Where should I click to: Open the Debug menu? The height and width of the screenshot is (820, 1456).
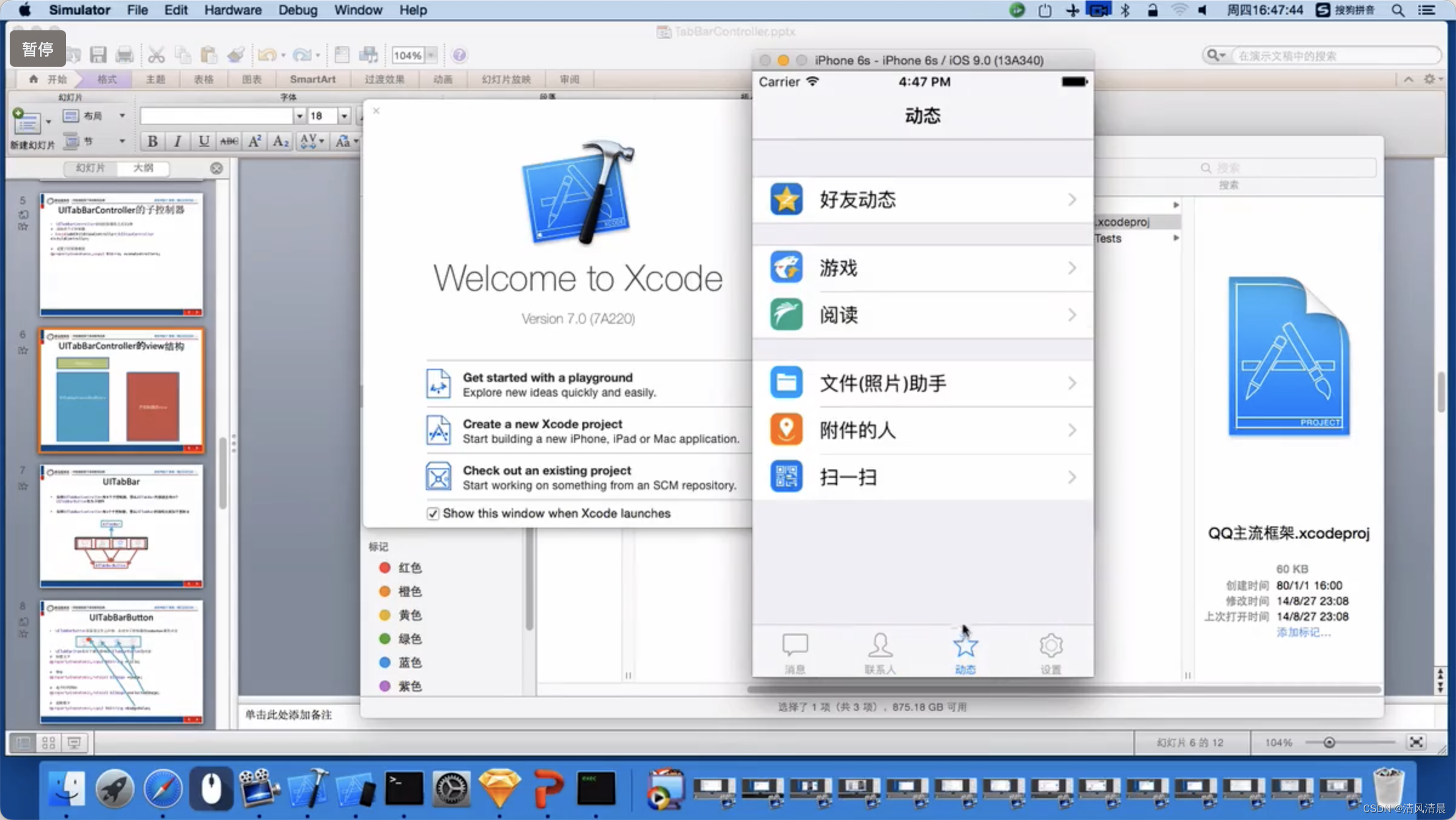point(298,10)
